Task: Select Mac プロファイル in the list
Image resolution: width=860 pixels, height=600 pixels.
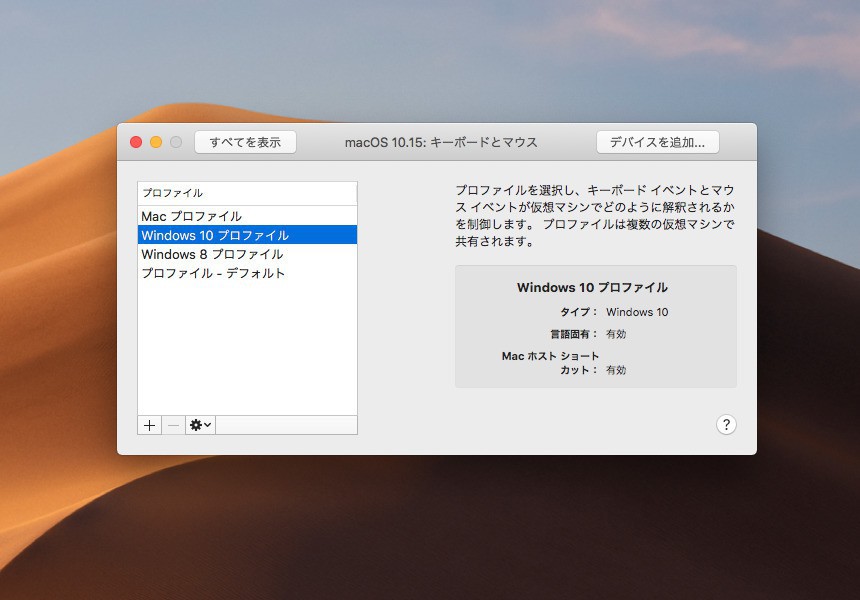Action: pyautogui.click(x=247, y=216)
